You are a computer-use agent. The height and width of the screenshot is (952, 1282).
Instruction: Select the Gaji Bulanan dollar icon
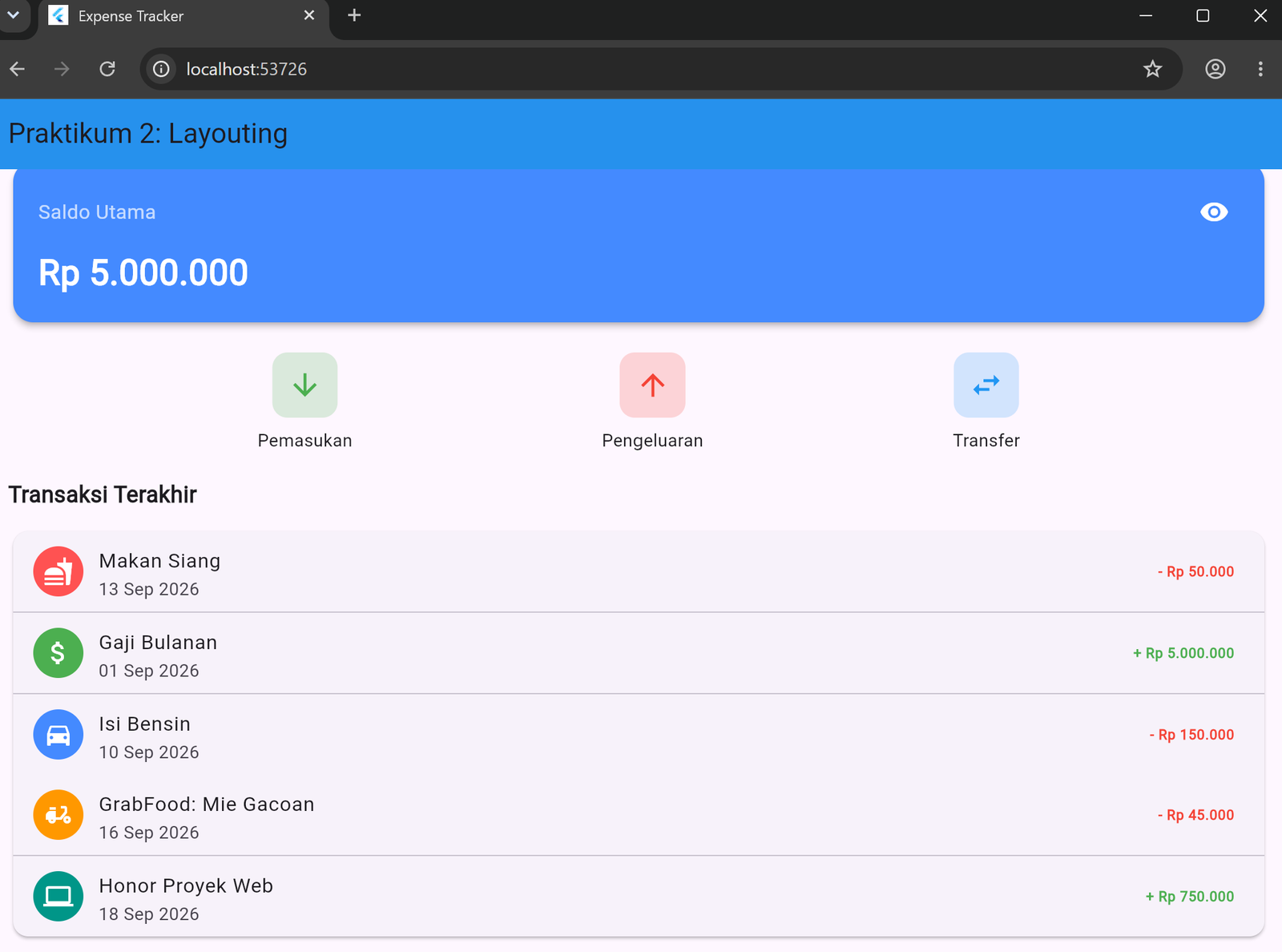(x=58, y=653)
